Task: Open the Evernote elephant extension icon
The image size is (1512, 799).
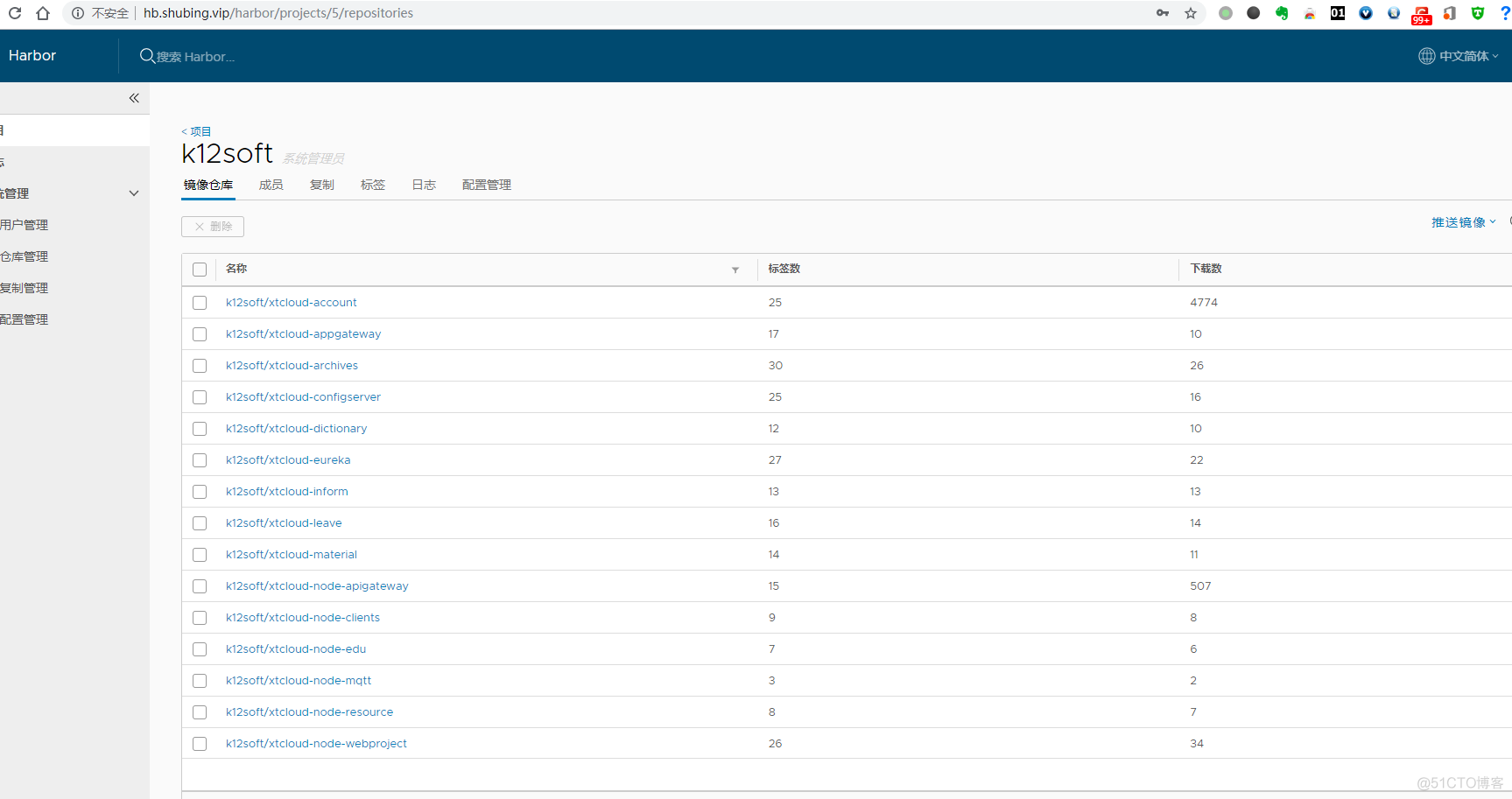Action: click(x=1282, y=13)
